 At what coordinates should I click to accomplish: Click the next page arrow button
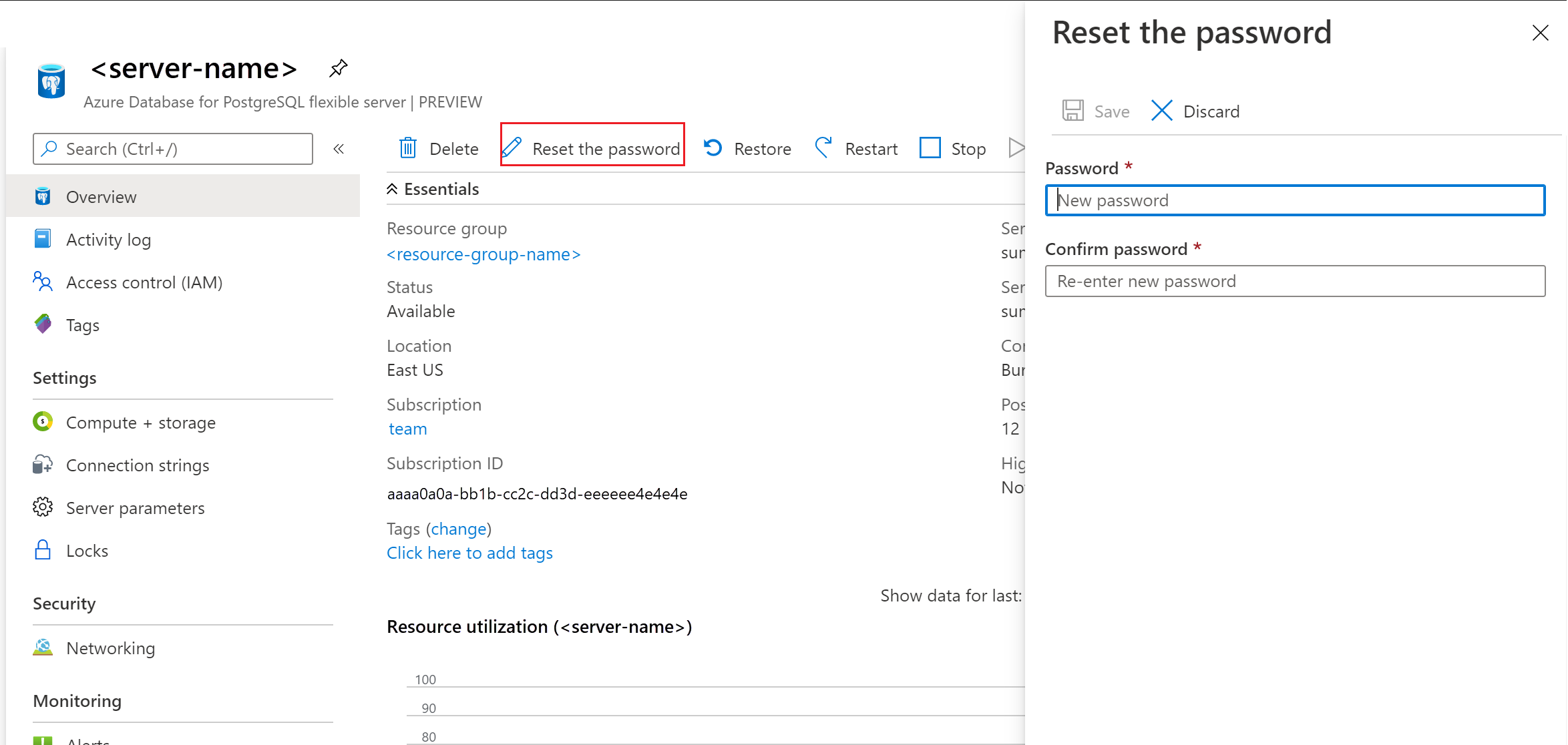(x=1017, y=147)
